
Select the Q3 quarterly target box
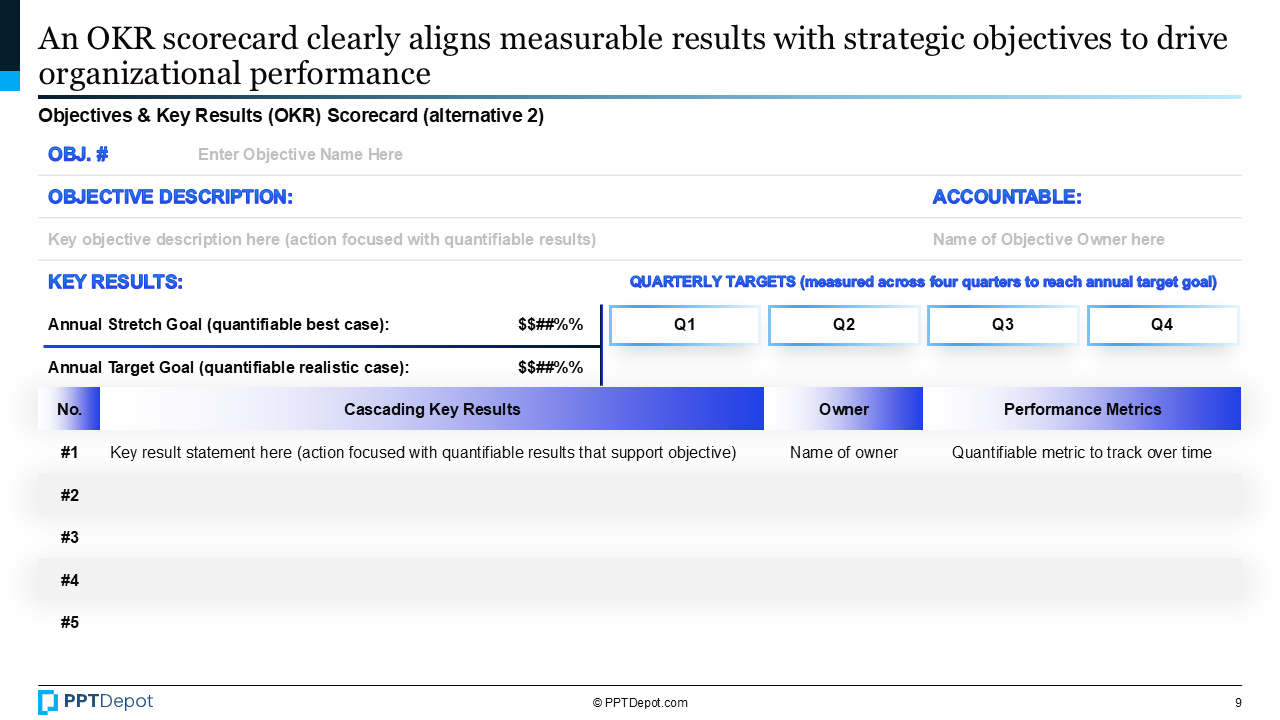tap(1003, 325)
